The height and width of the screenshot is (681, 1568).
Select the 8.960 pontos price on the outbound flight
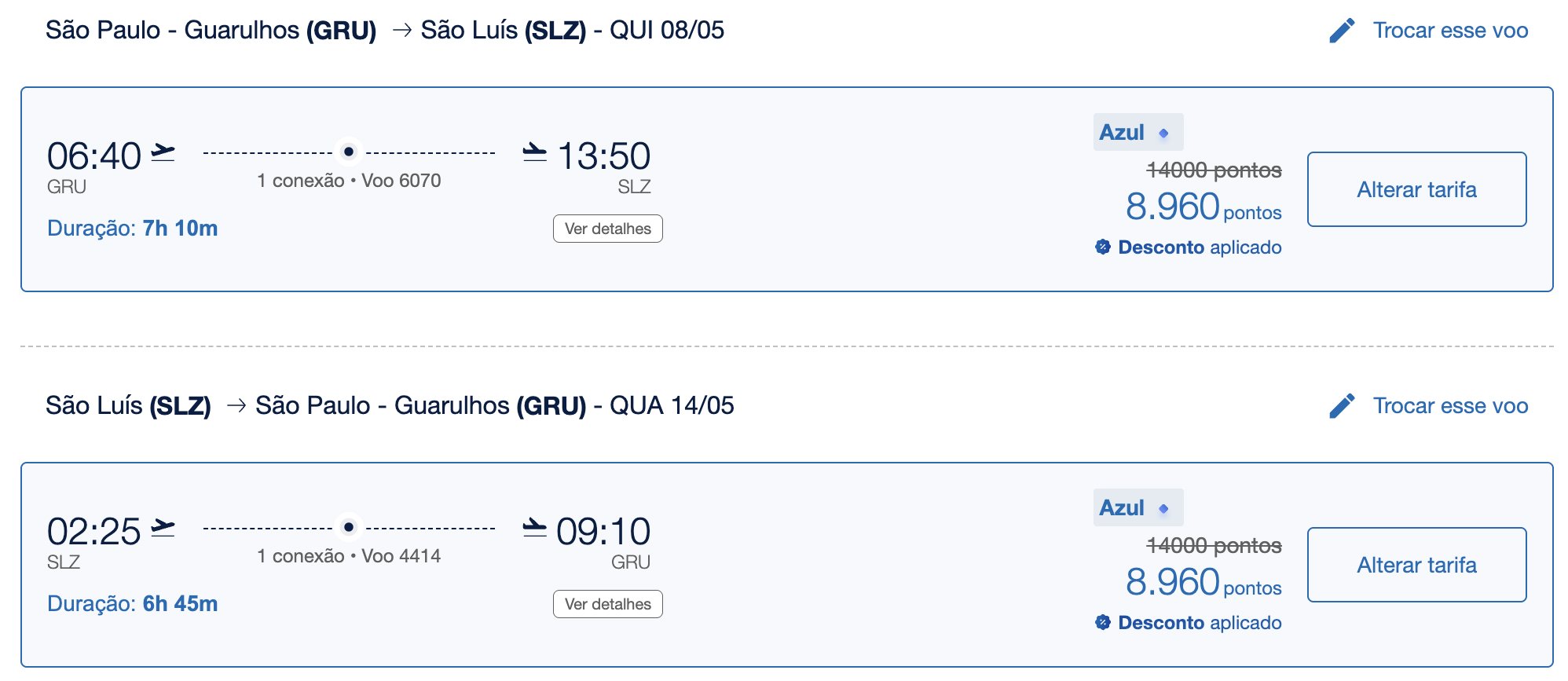[x=1203, y=207]
